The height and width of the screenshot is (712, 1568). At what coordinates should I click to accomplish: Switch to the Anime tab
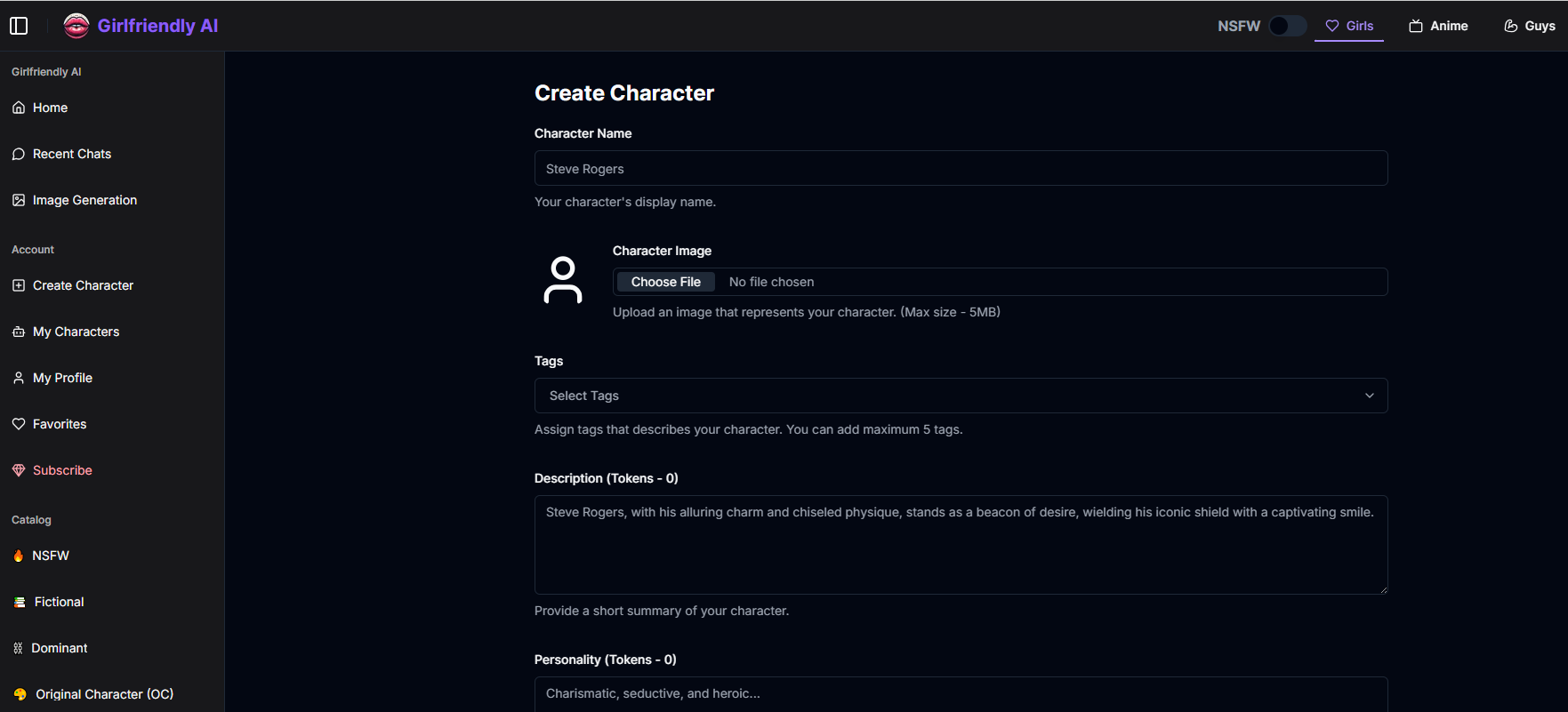coord(1438,26)
